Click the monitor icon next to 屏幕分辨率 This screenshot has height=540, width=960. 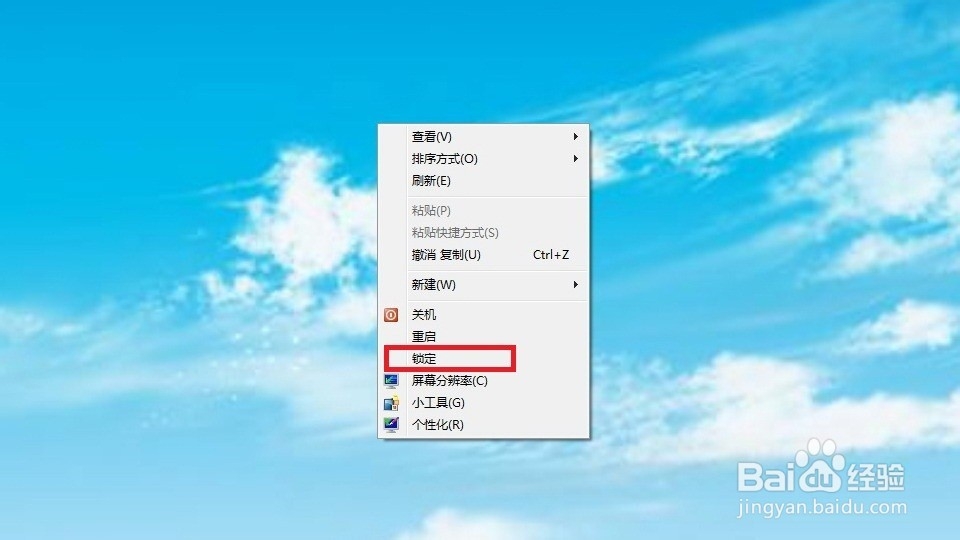click(x=391, y=381)
